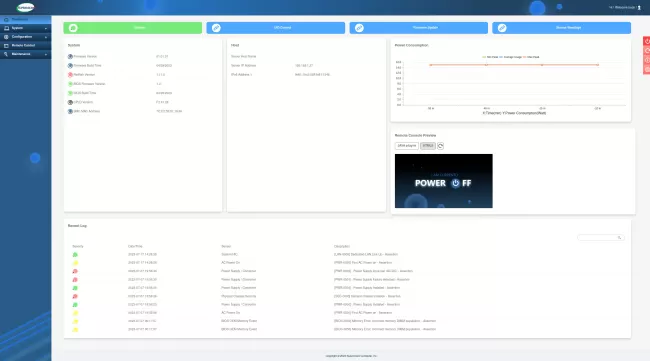Screen dimensions: 650x361
Task: Click the System monitor icon in sidebar
Action: [x=6, y=28]
